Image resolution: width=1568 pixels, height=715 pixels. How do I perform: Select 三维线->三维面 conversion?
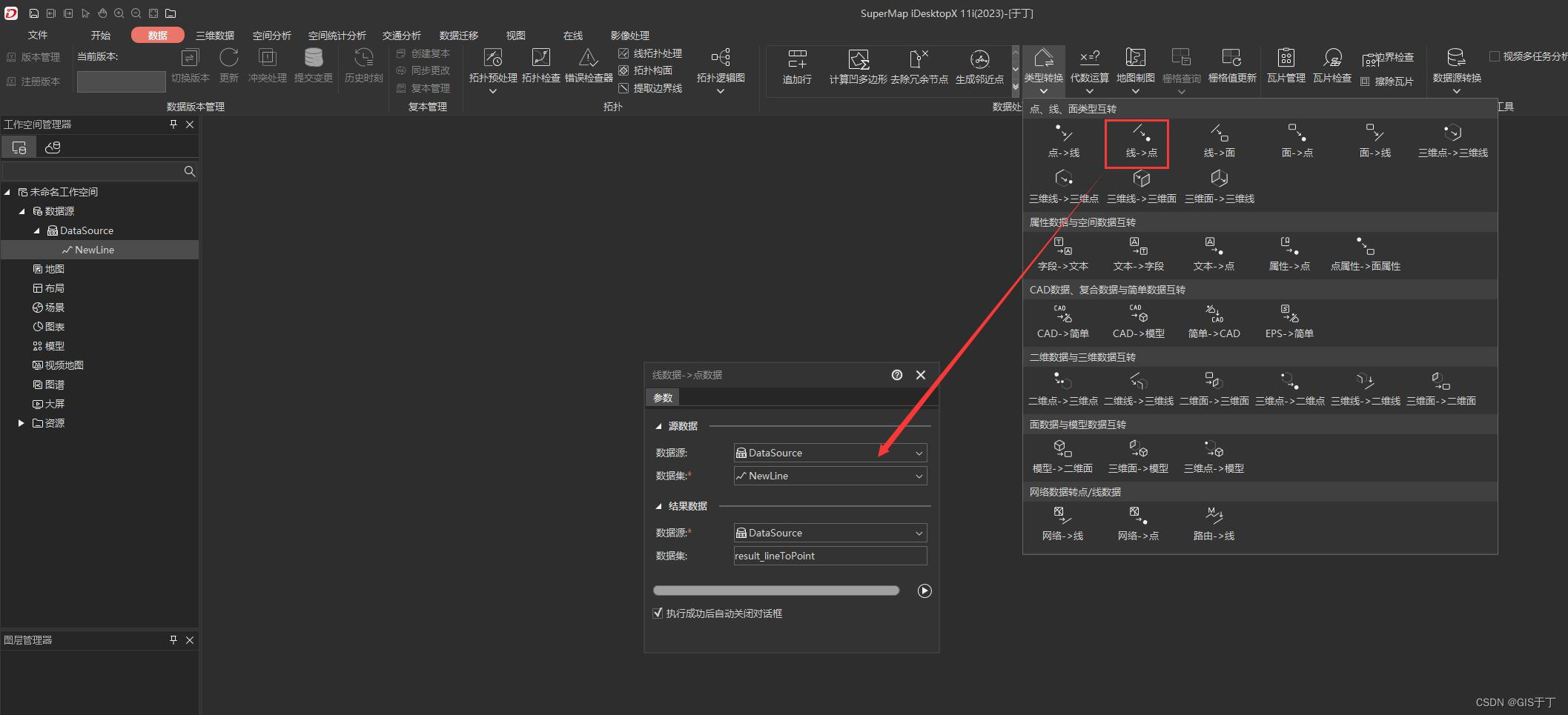(x=1141, y=187)
